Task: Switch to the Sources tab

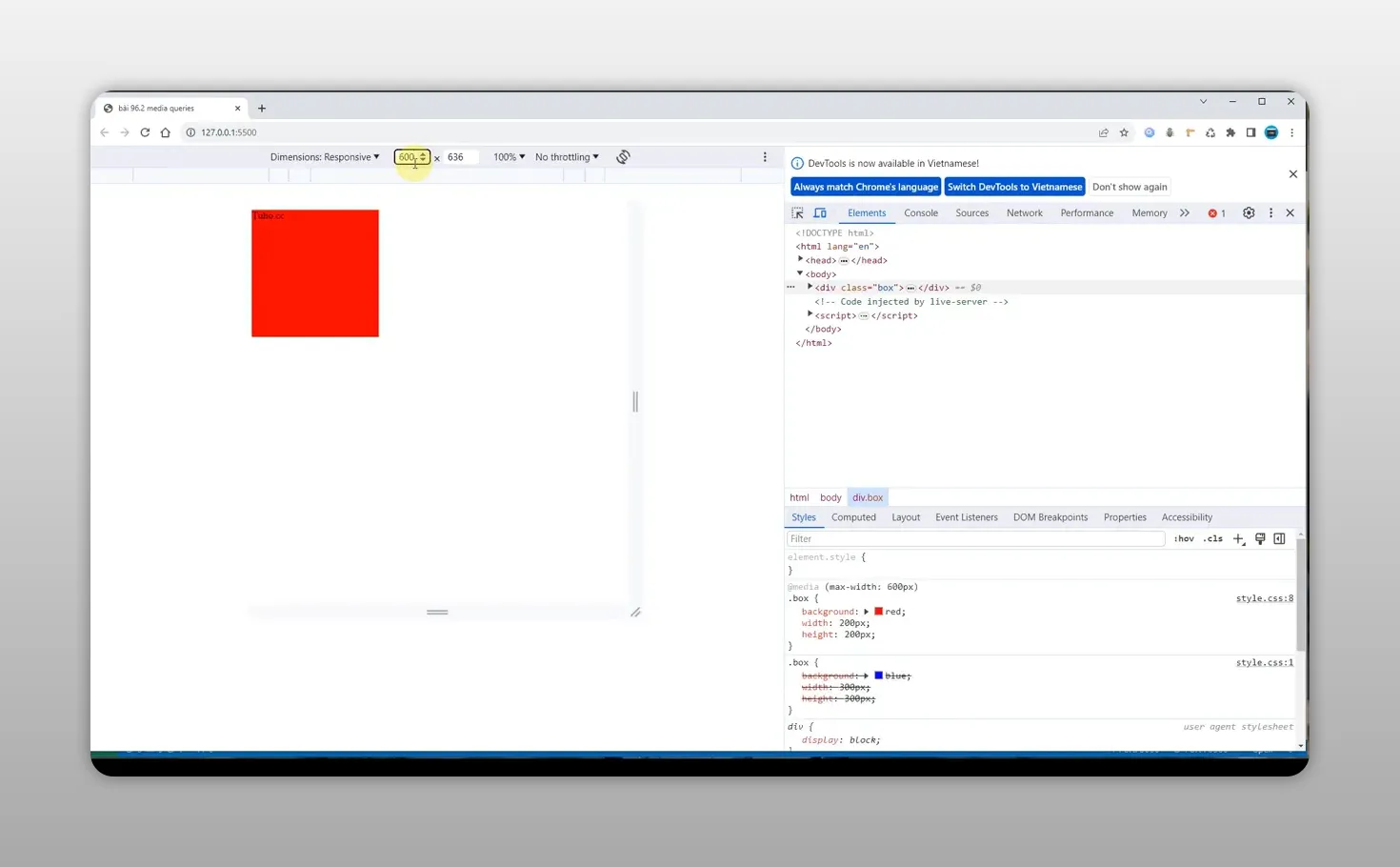Action: coord(972,213)
